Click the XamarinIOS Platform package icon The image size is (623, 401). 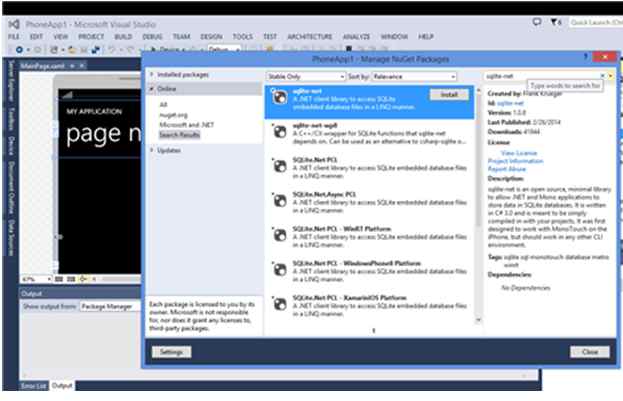pyautogui.click(x=280, y=304)
